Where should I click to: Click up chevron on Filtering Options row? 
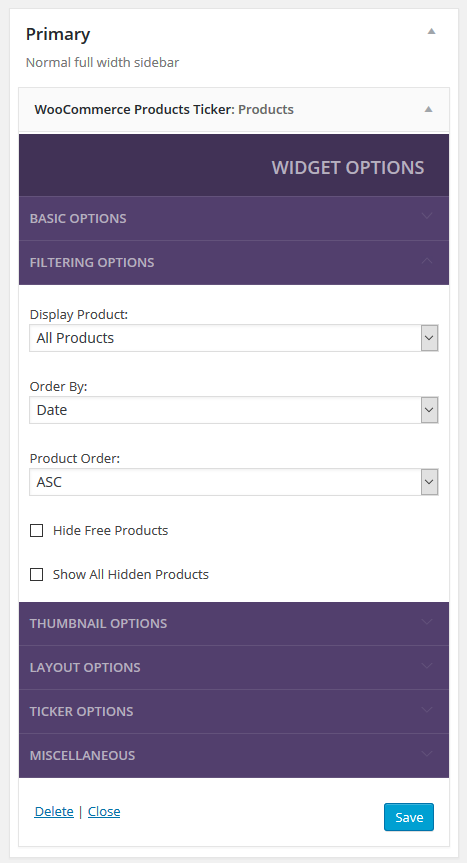pyautogui.click(x=427, y=260)
